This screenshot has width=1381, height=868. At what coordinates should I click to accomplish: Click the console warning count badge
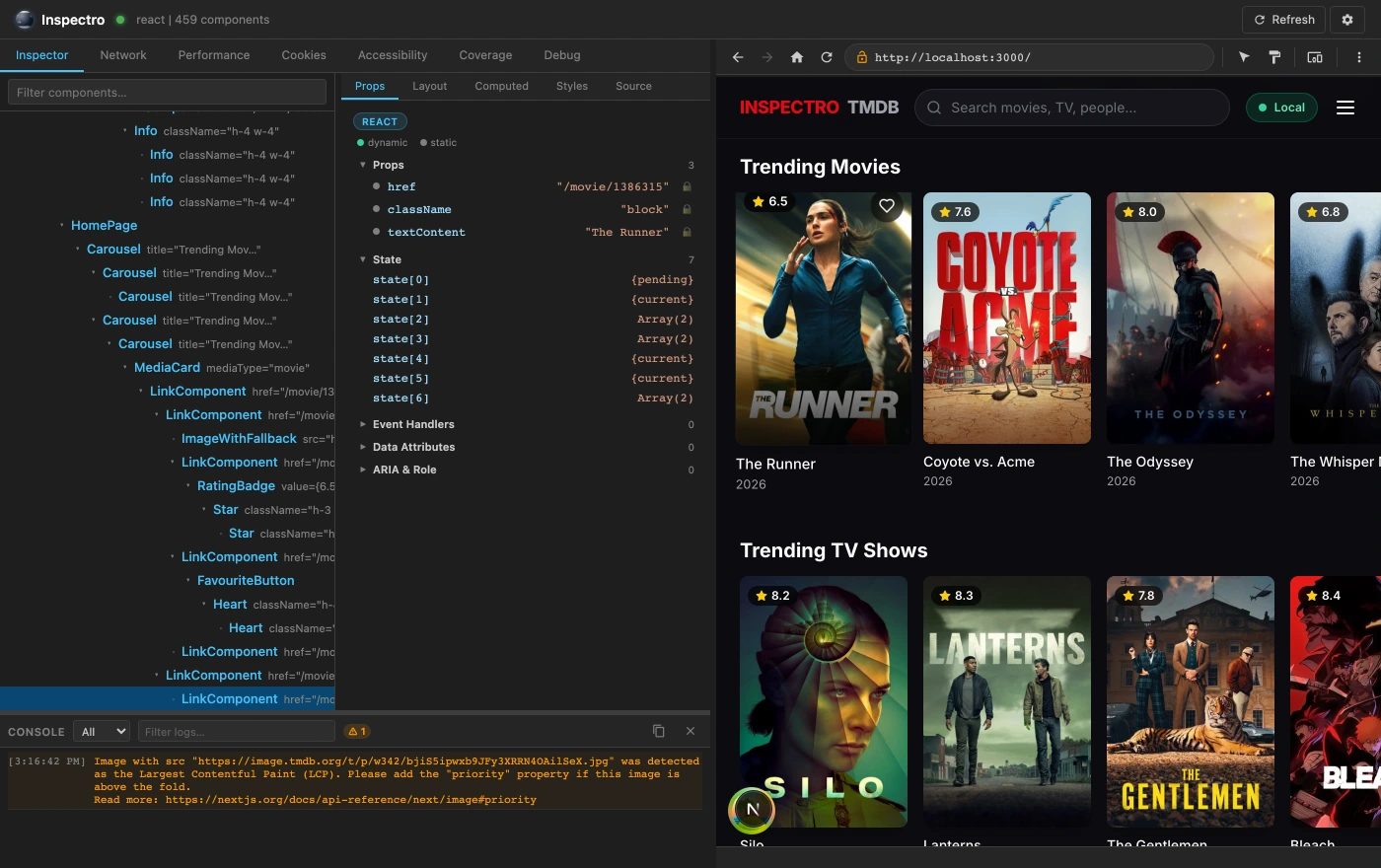tap(357, 731)
